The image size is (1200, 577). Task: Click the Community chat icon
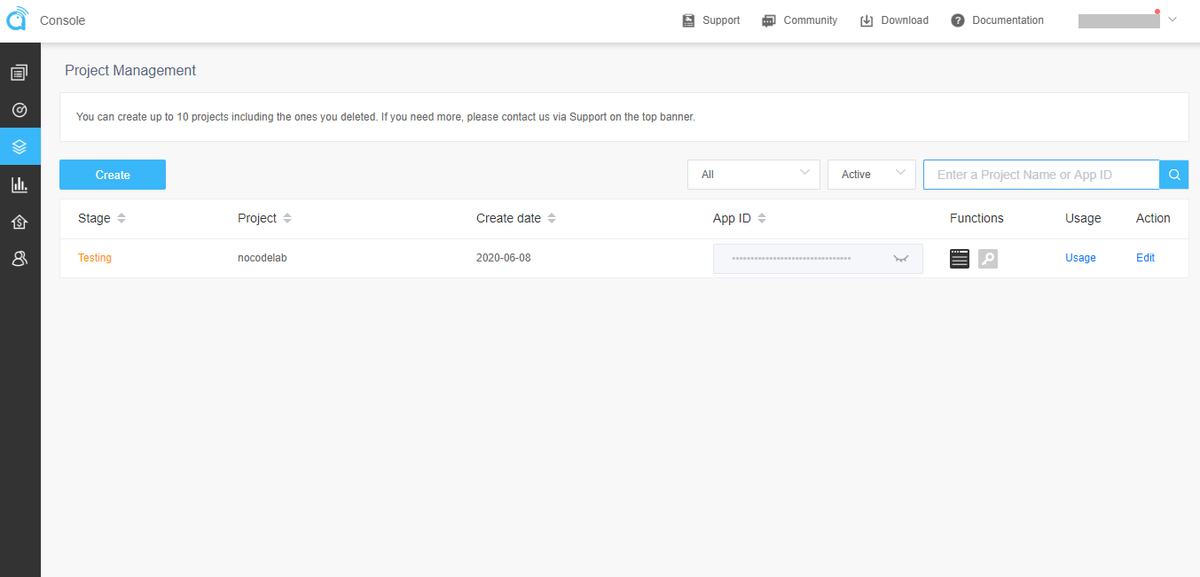(768, 20)
